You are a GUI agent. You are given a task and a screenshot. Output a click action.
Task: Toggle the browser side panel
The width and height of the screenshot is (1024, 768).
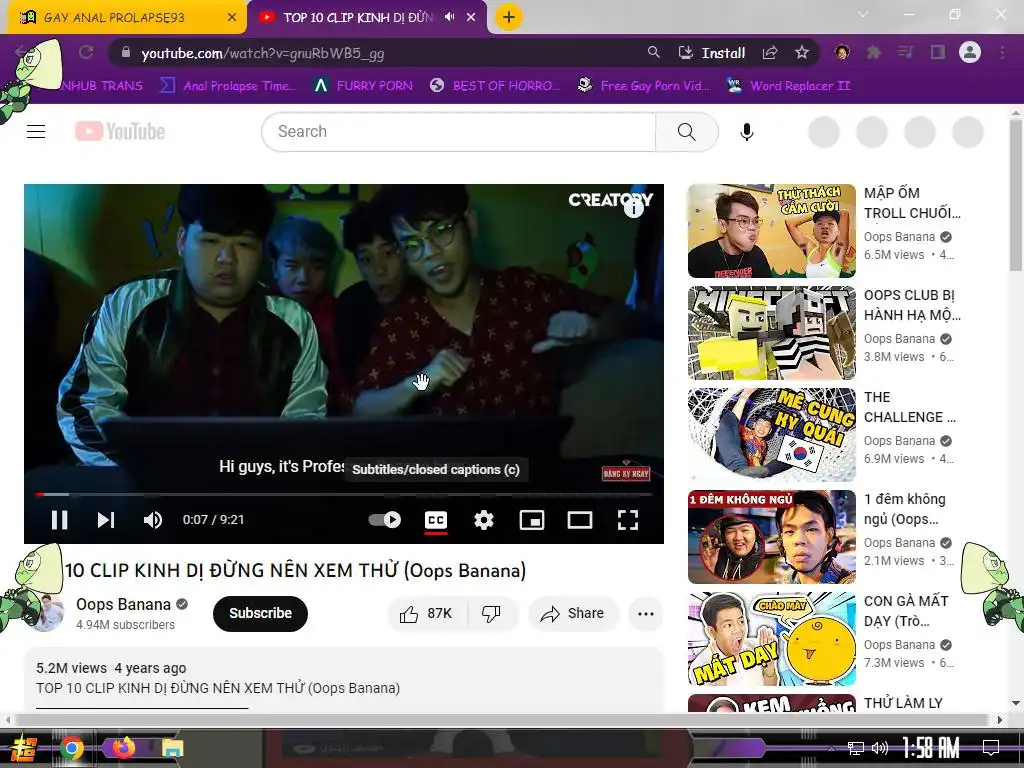coord(937,52)
